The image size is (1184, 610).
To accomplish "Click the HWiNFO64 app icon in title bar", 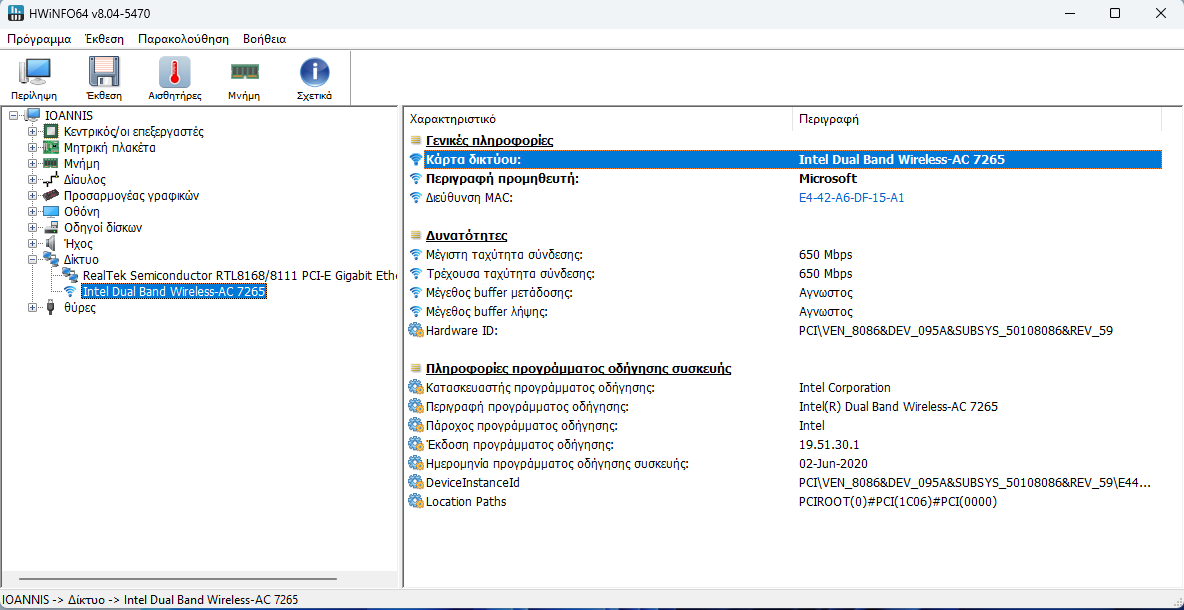I will 15,13.
